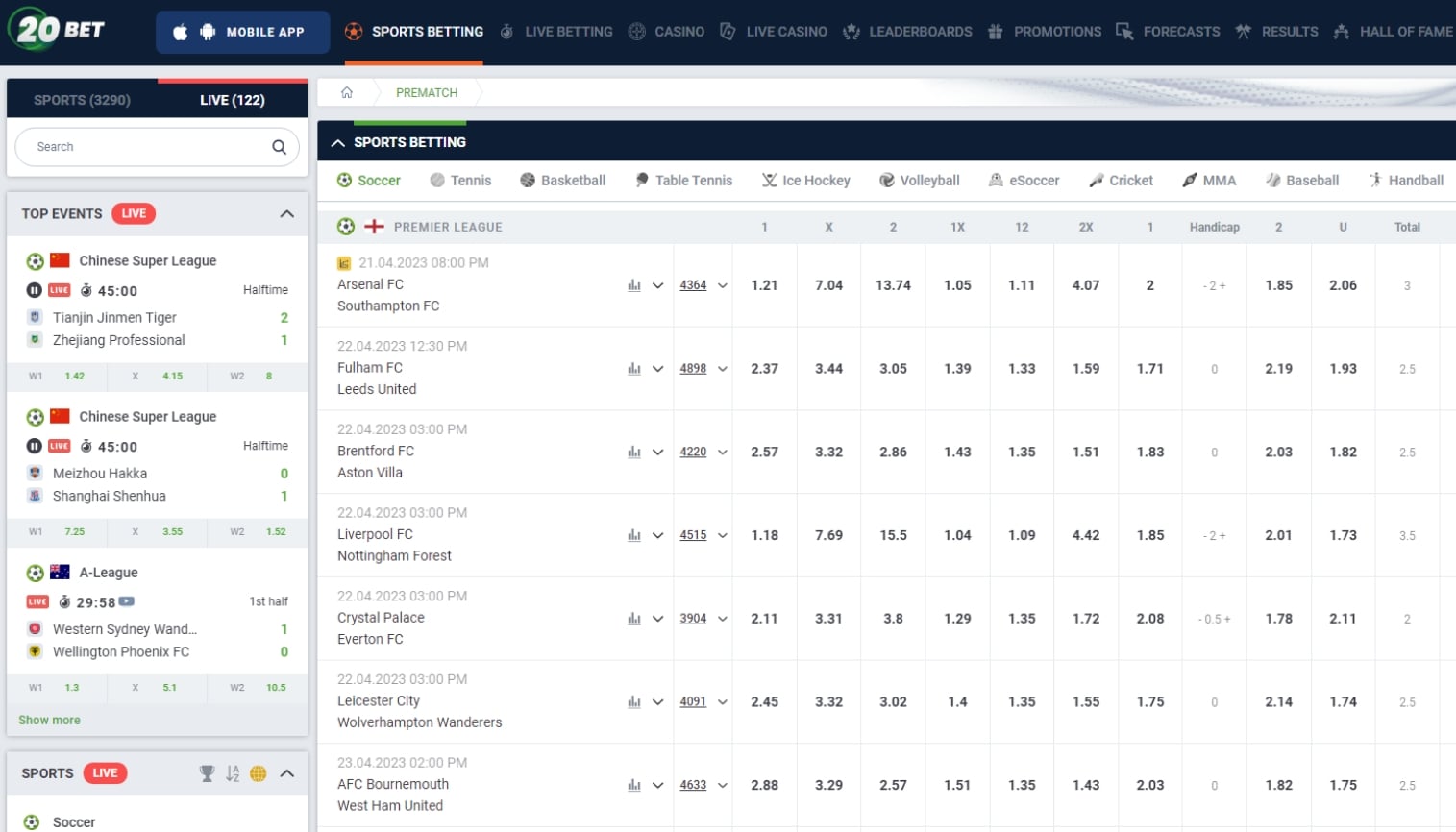Image resolution: width=1456 pixels, height=832 pixels.
Task: Open market count link 4364 for Arsenal match
Action: pos(693,285)
